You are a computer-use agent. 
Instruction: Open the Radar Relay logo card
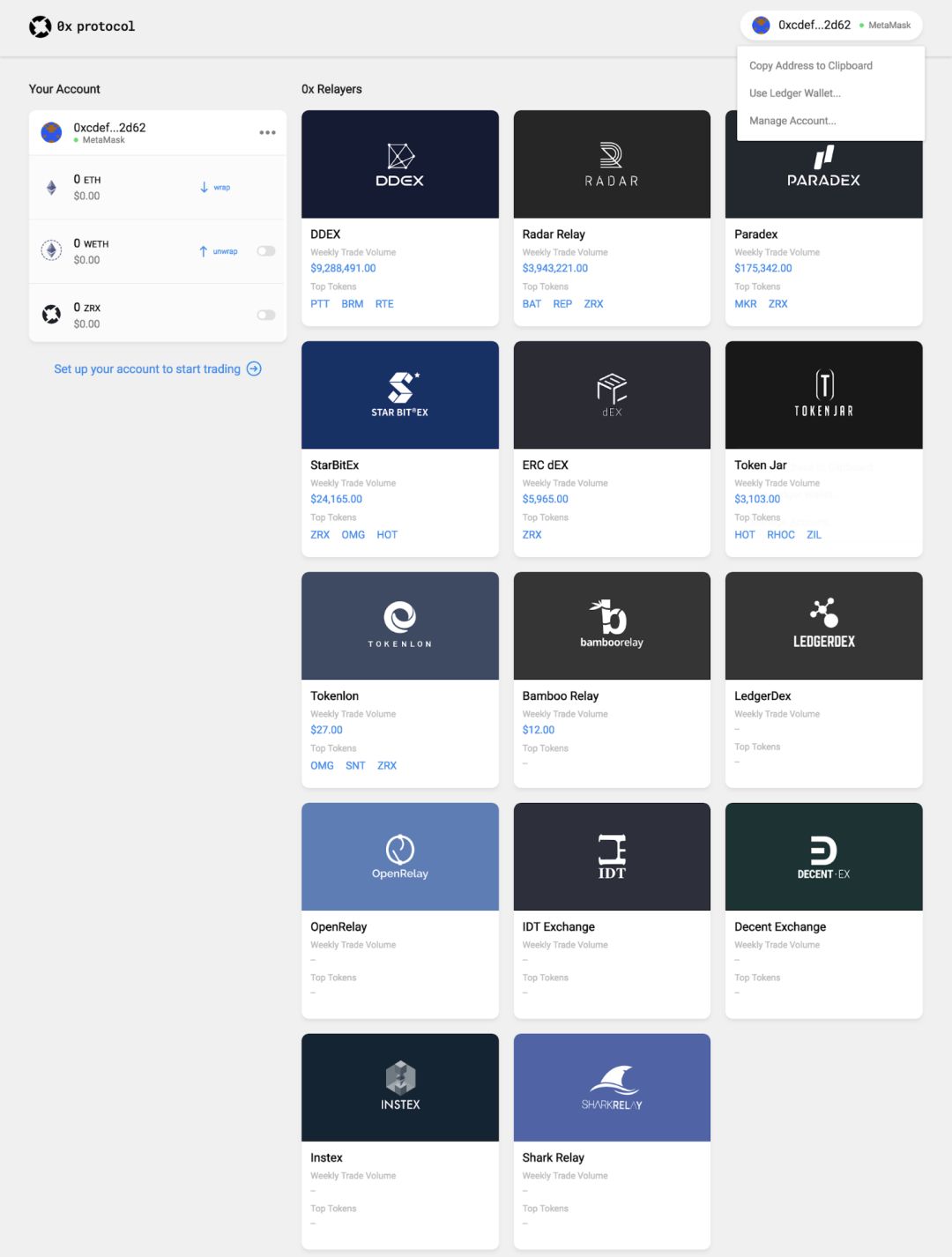click(612, 164)
